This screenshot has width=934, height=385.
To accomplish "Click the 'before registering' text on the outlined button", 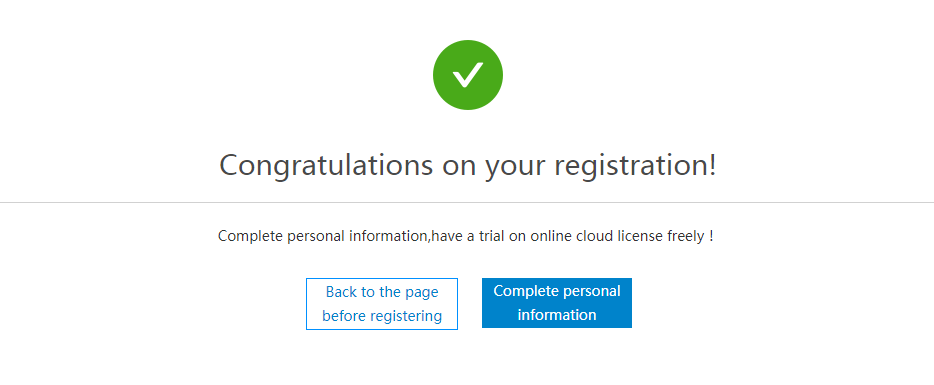I will pos(382,316).
